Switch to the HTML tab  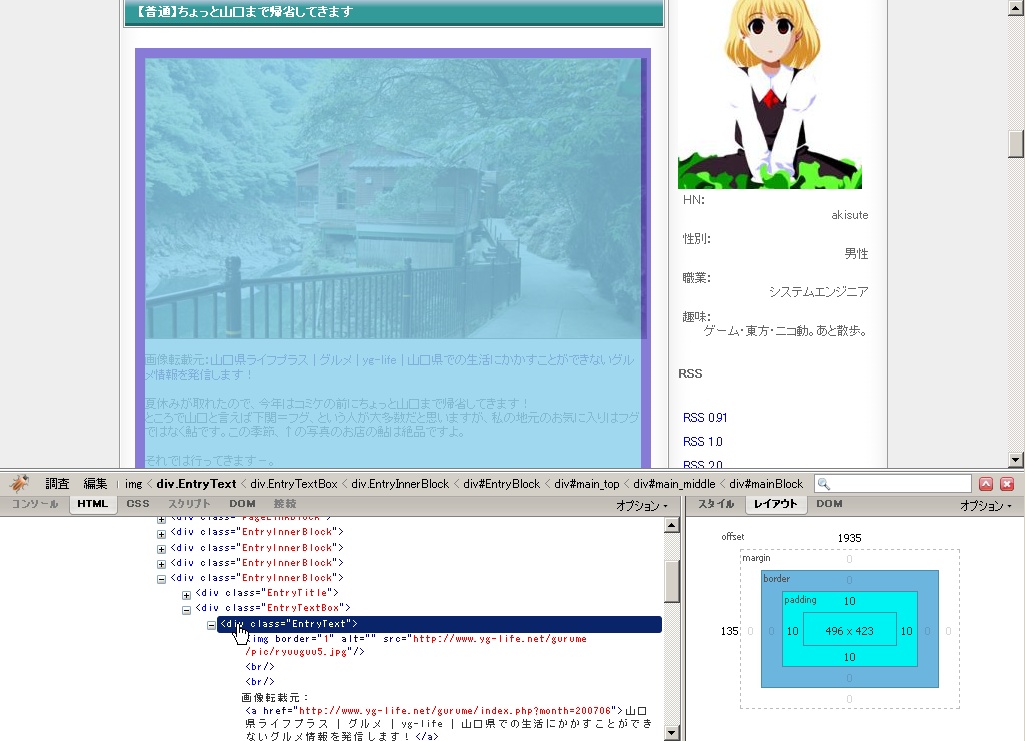pos(92,504)
